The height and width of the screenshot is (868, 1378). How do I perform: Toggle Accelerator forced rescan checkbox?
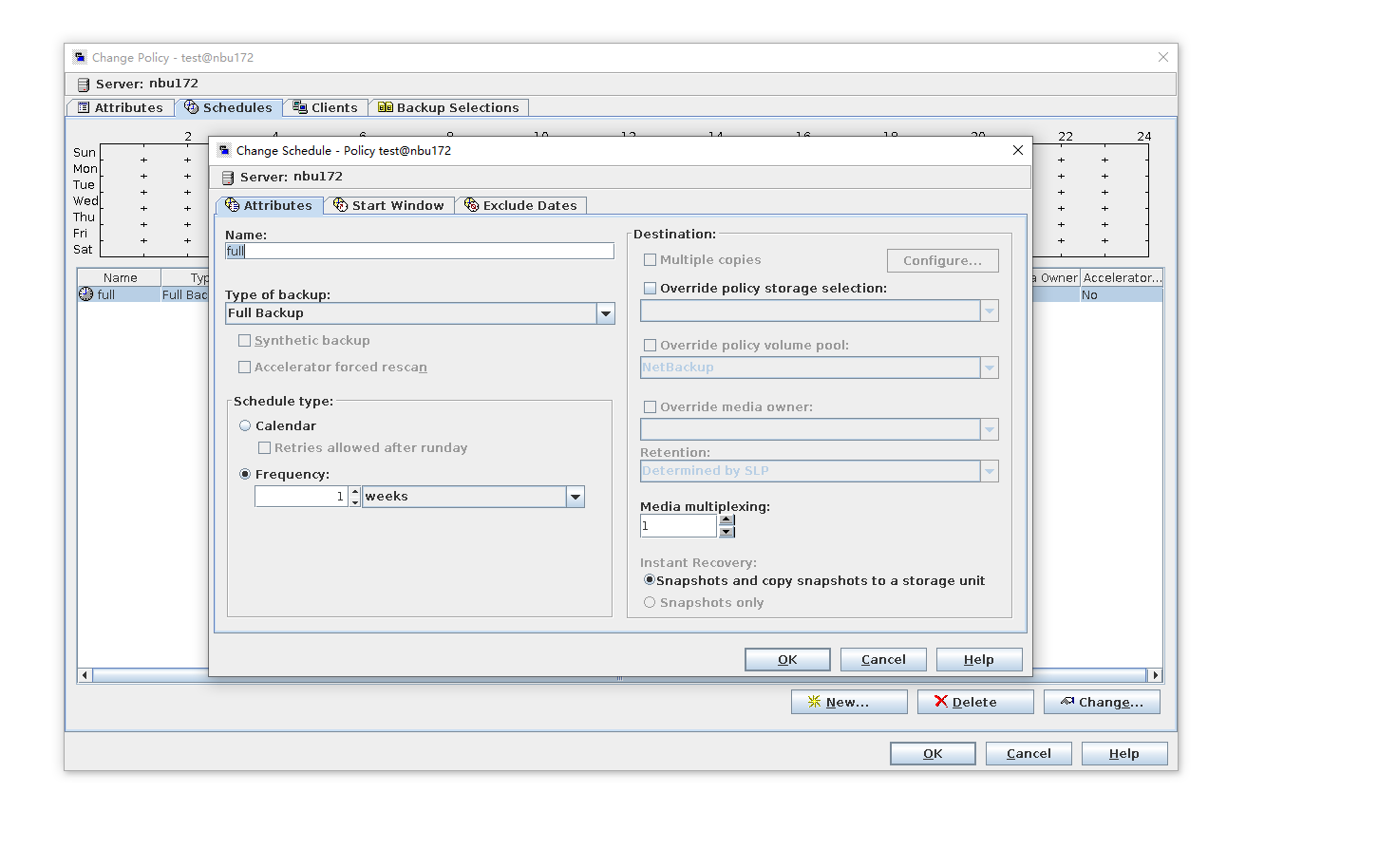click(x=244, y=367)
